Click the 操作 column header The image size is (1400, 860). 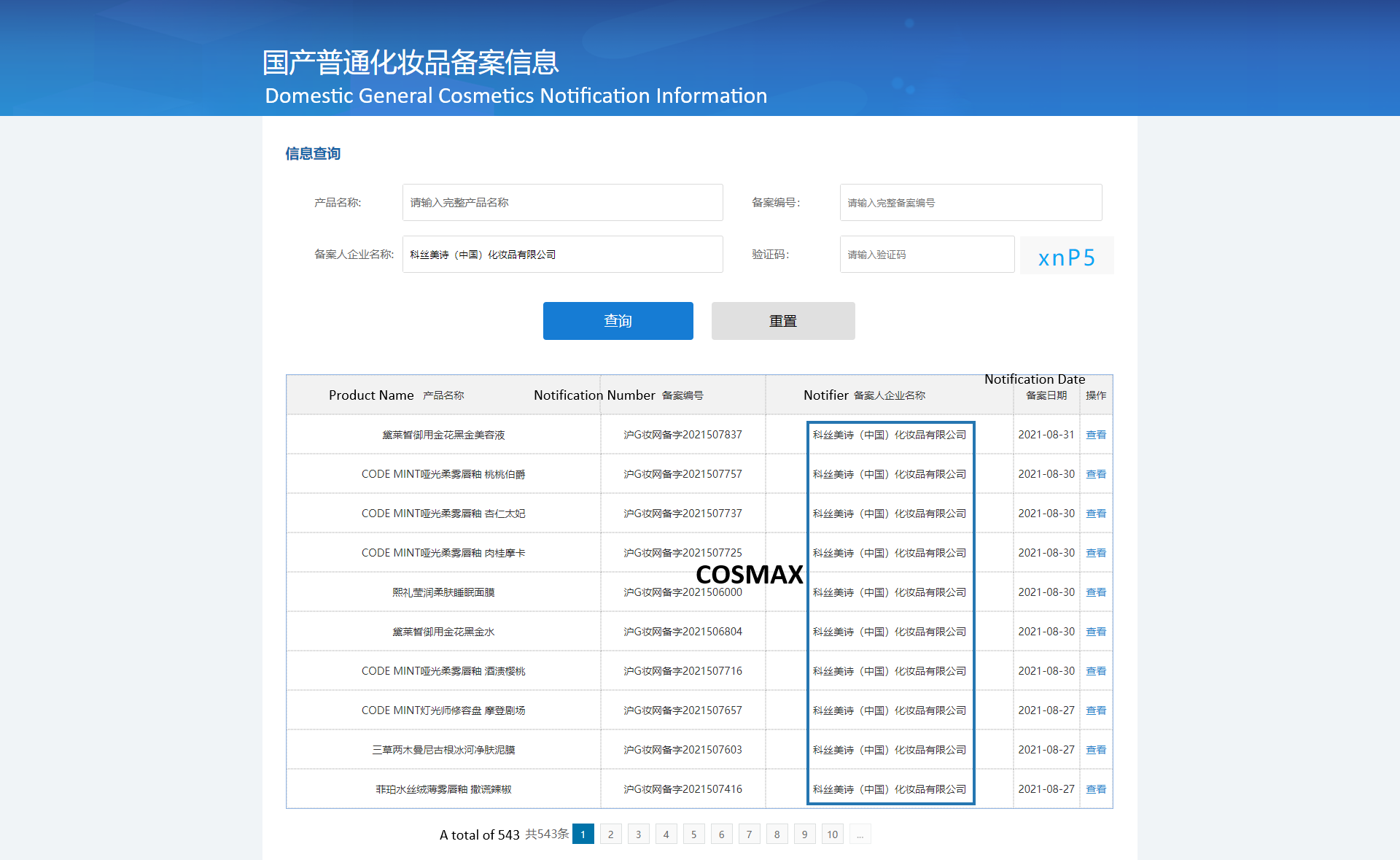pyautogui.click(x=1096, y=395)
